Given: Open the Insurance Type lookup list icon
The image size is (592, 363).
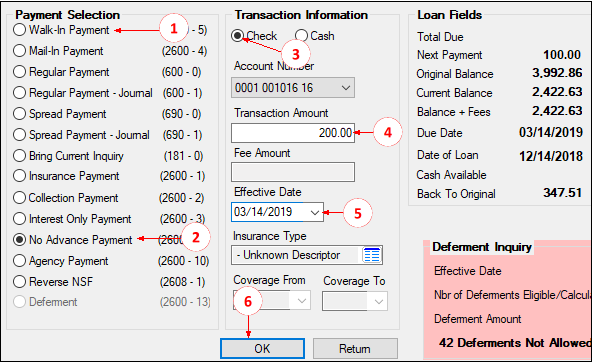Looking at the screenshot, I should [x=372, y=255].
